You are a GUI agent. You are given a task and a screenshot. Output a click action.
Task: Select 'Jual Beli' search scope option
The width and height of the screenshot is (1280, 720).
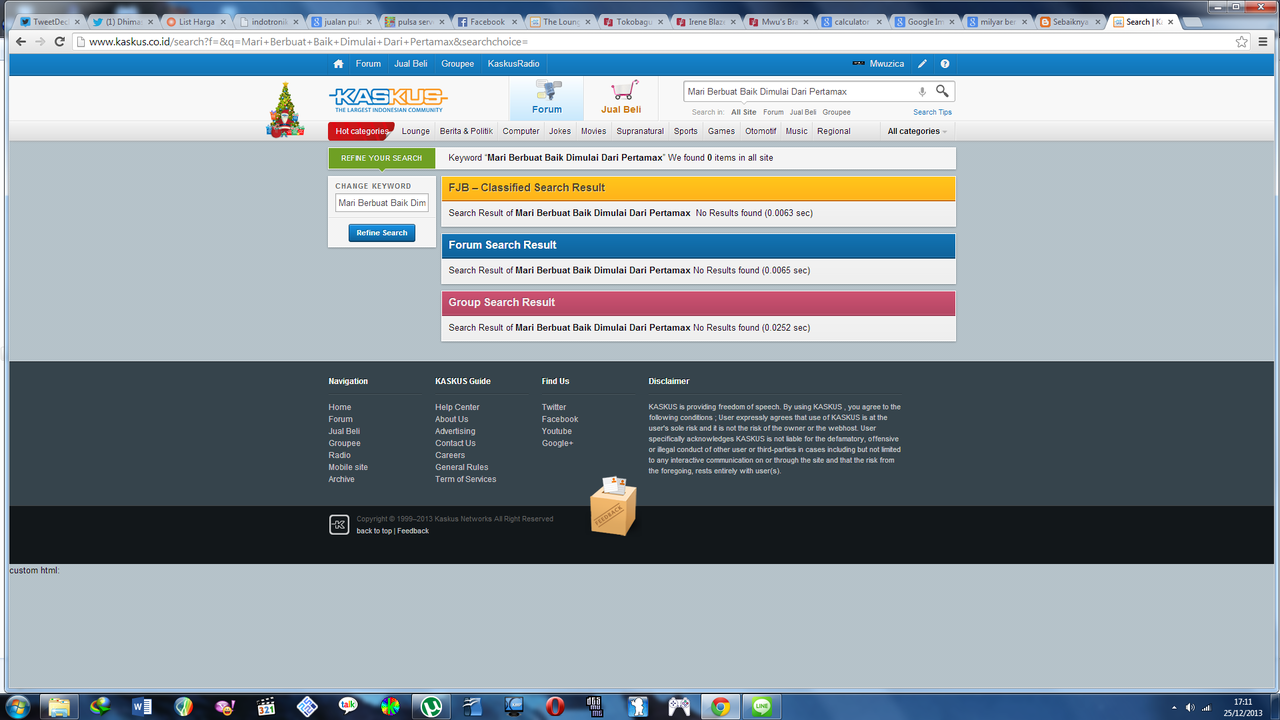click(803, 112)
